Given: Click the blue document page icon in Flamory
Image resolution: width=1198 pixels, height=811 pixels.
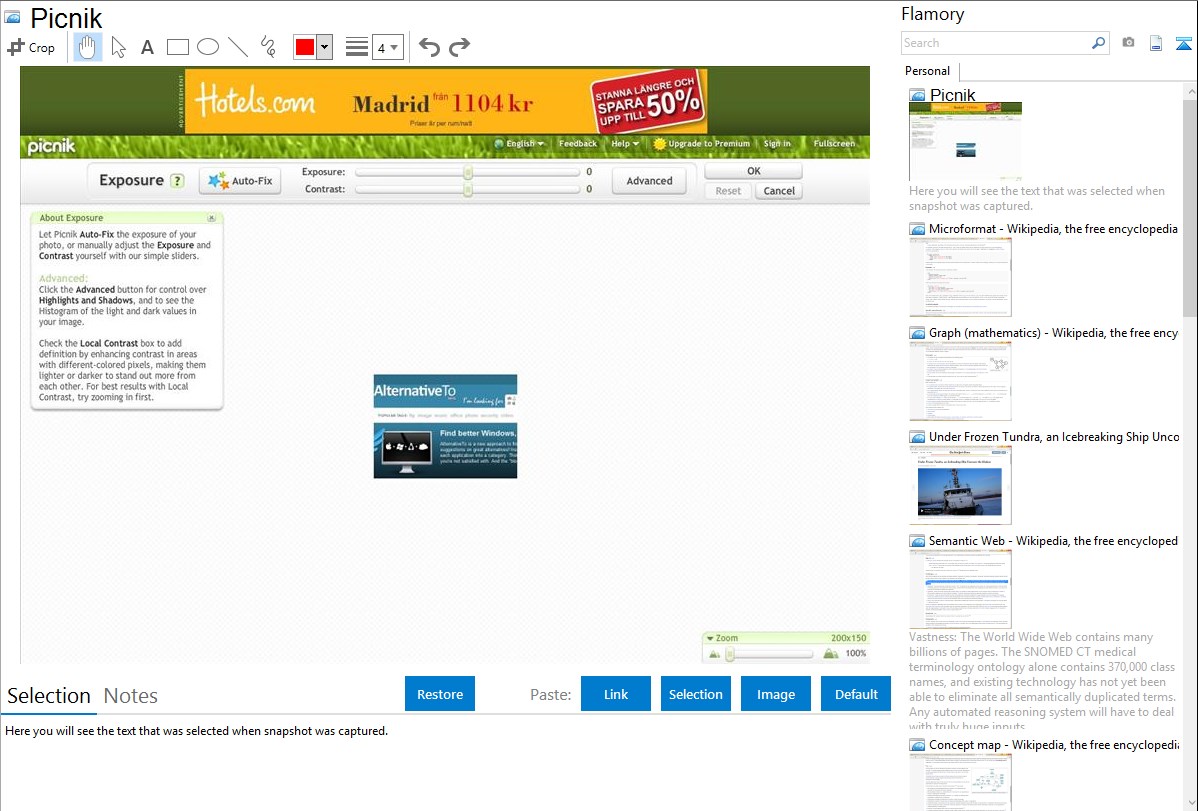Looking at the screenshot, I should pos(1156,43).
